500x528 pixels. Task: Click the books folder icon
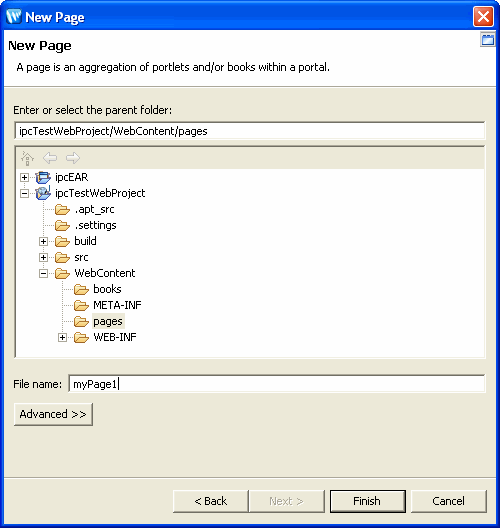(x=81, y=289)
